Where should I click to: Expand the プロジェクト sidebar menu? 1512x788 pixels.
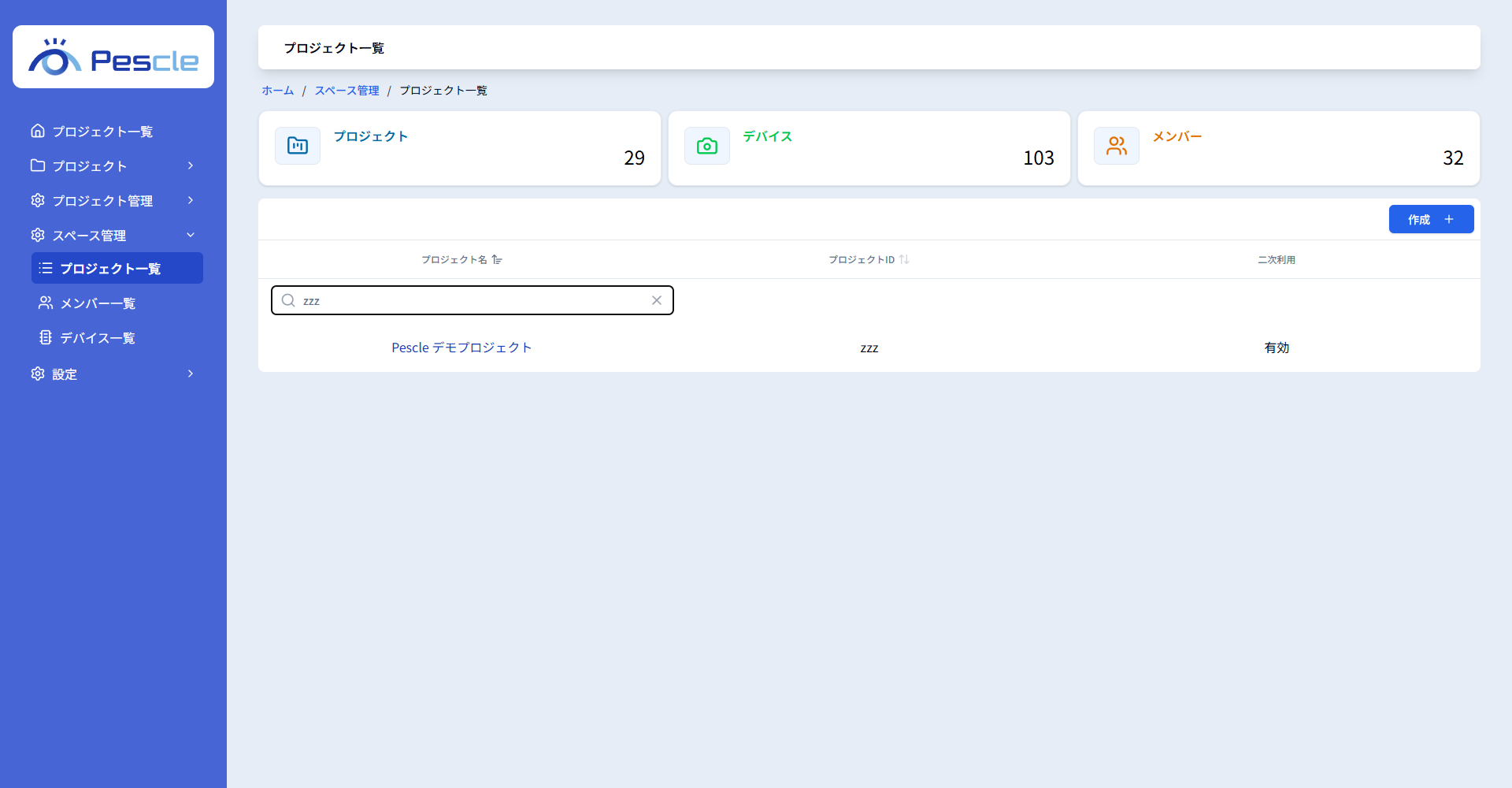coord(113,165)
